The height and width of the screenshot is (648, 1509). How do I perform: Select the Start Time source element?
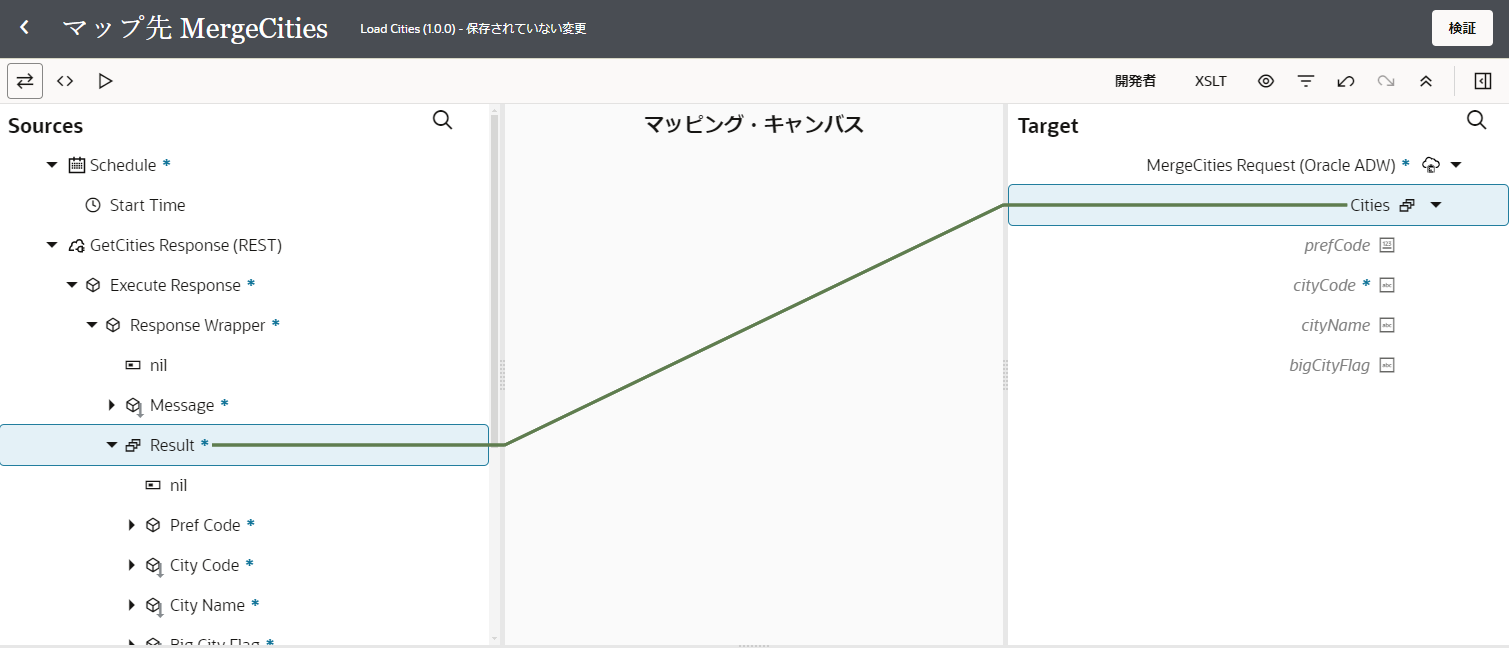(x=147, y=205)
